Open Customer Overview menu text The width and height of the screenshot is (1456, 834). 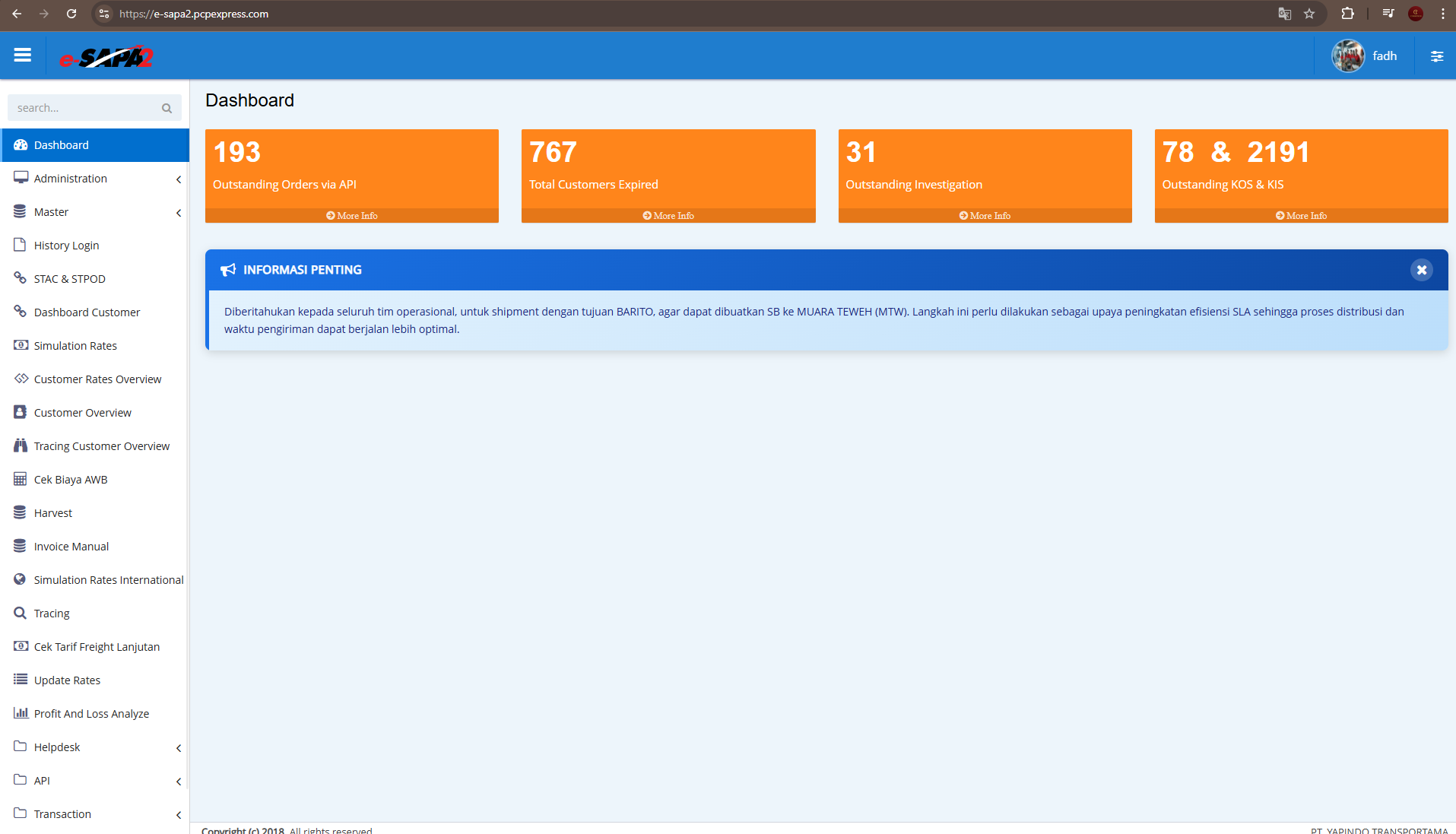pyautogui.click(x=83, y=413)
